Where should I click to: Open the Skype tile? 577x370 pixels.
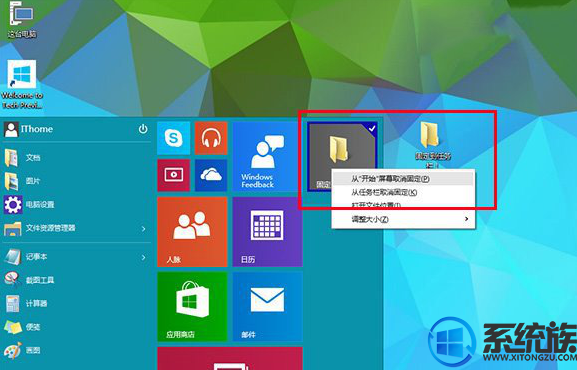tap(174, 138)
